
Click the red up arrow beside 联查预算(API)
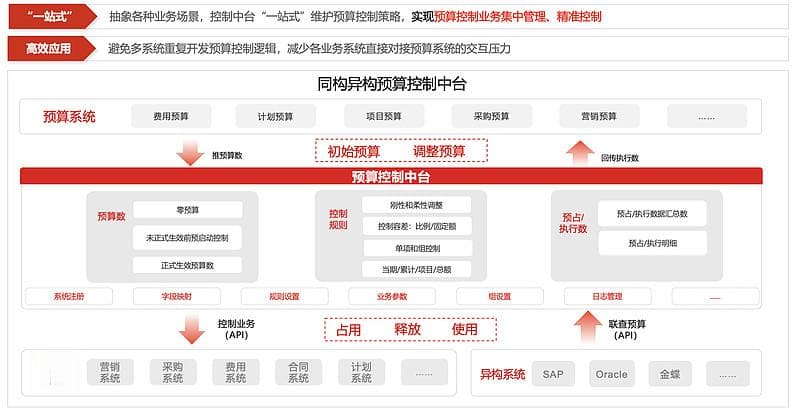point(588,327)
